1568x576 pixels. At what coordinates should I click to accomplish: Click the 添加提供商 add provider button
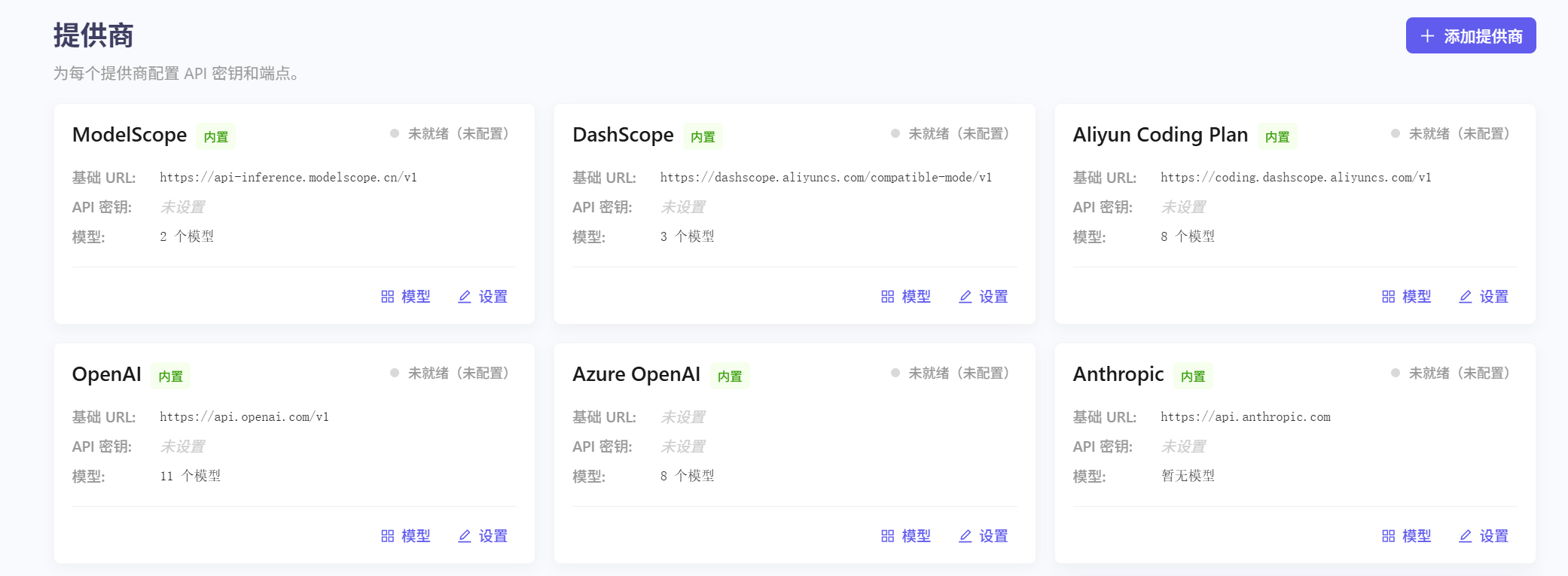(1470, 36)
